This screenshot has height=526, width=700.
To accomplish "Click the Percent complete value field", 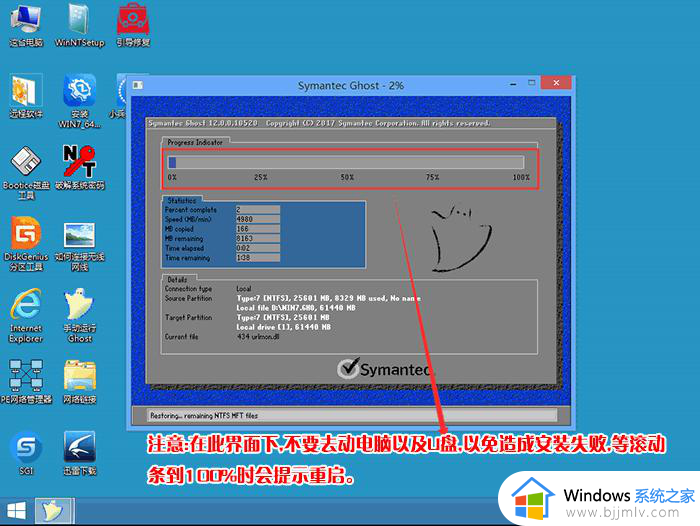I will pos(258,209).
